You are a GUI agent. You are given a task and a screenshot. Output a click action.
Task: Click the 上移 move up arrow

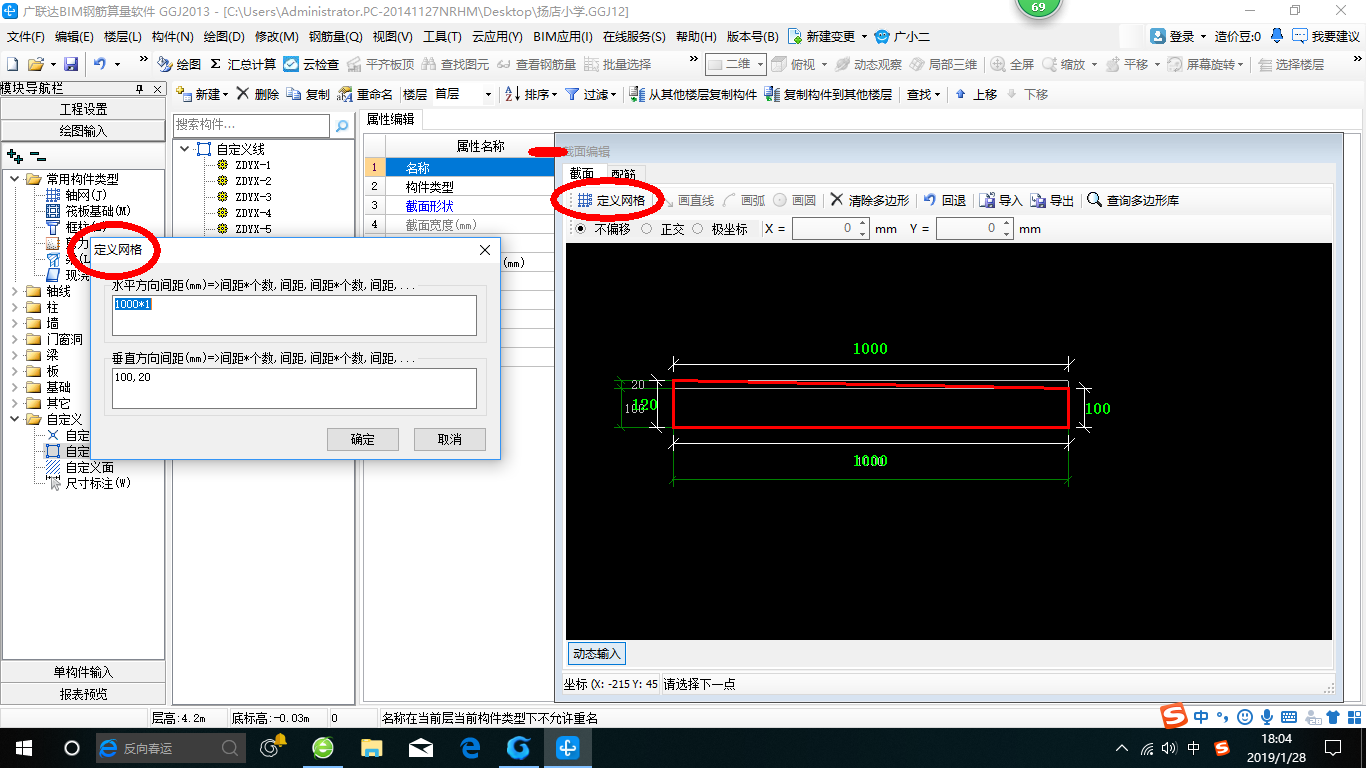click(961, 94)
